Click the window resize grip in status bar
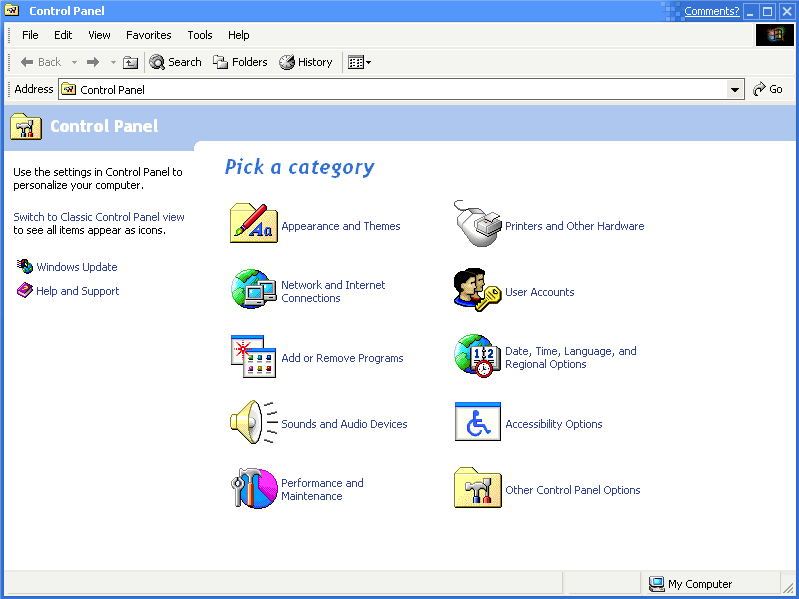799x599 pixels. (788, 588)
